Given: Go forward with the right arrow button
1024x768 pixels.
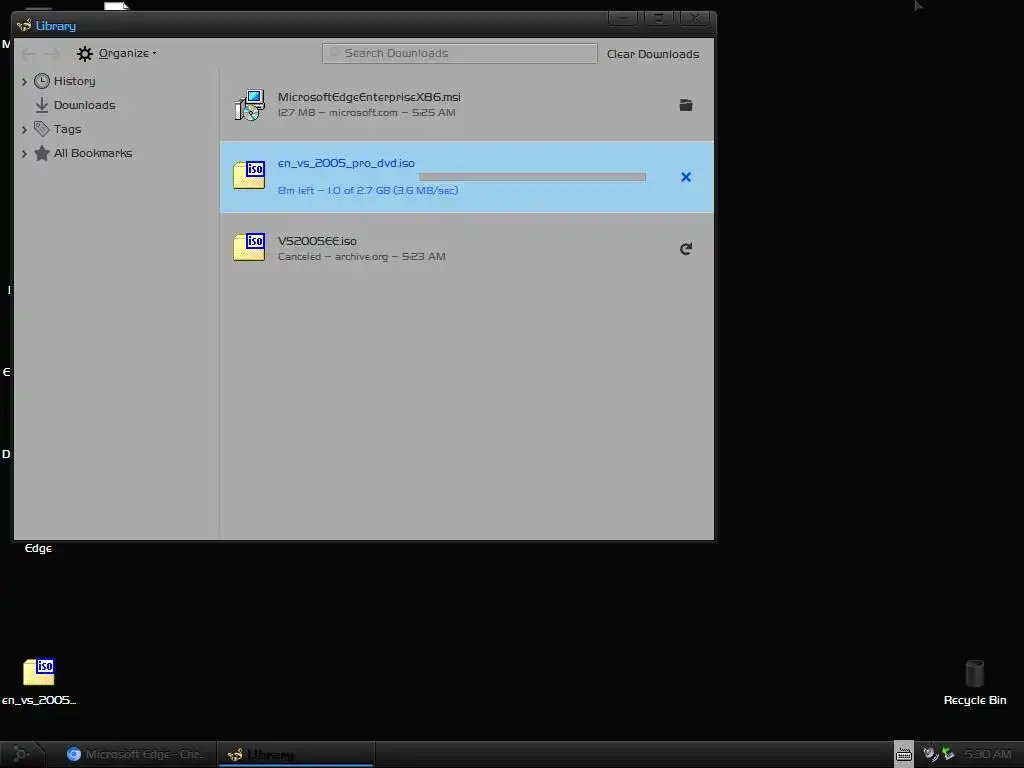Looking at the screenshot, I should pos(52,54).
